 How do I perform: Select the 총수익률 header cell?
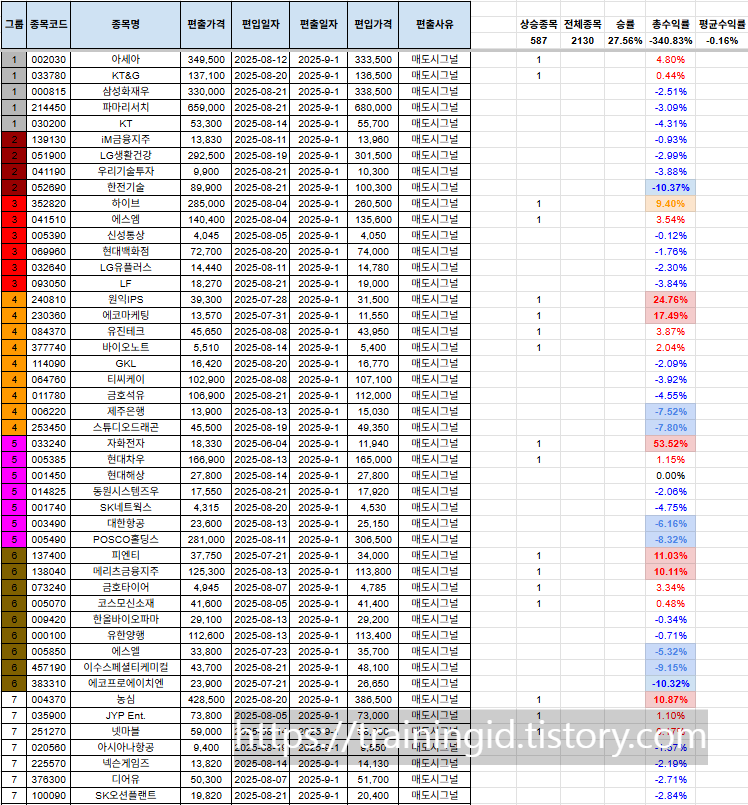click(x=670, y=24)
